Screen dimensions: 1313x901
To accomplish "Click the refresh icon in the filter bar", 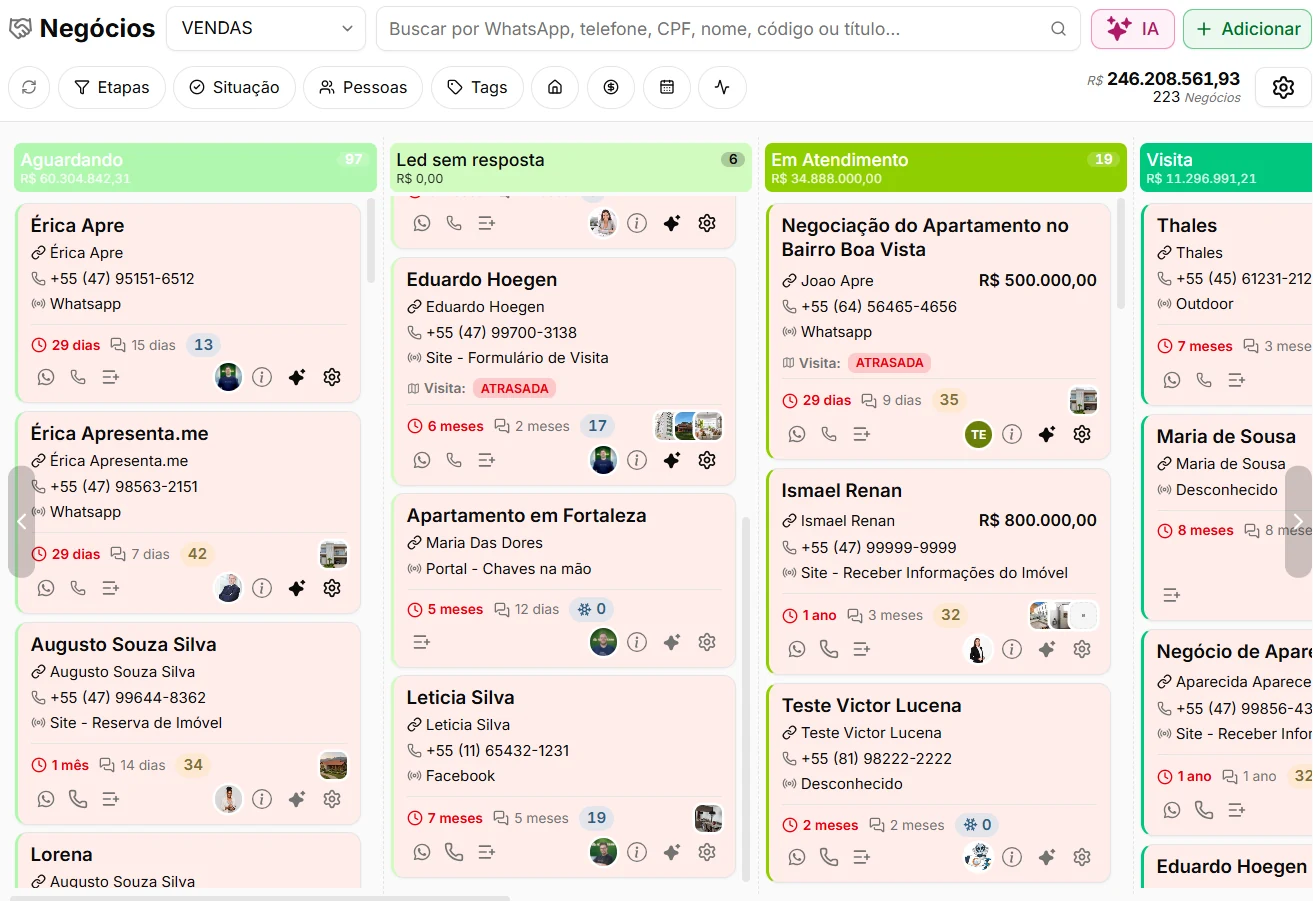I will pyautogui.click(x=29, y=88).
